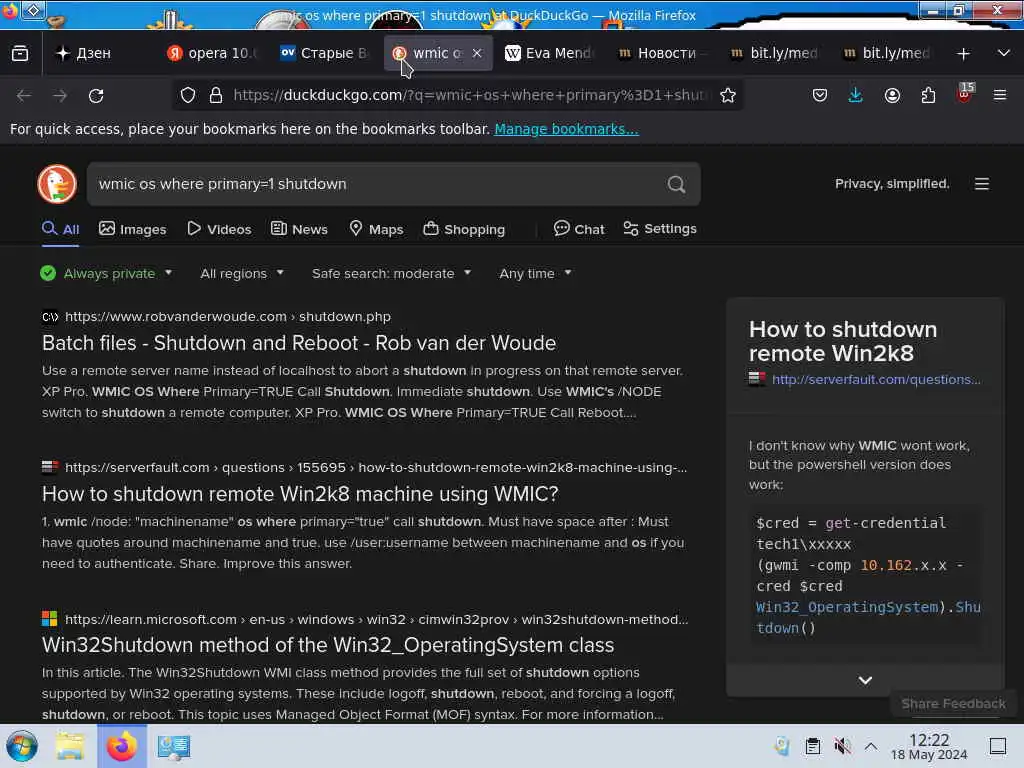Open DuckDuckGo Chat
The image size is (1024, 768).
click(x=579, y=229)
